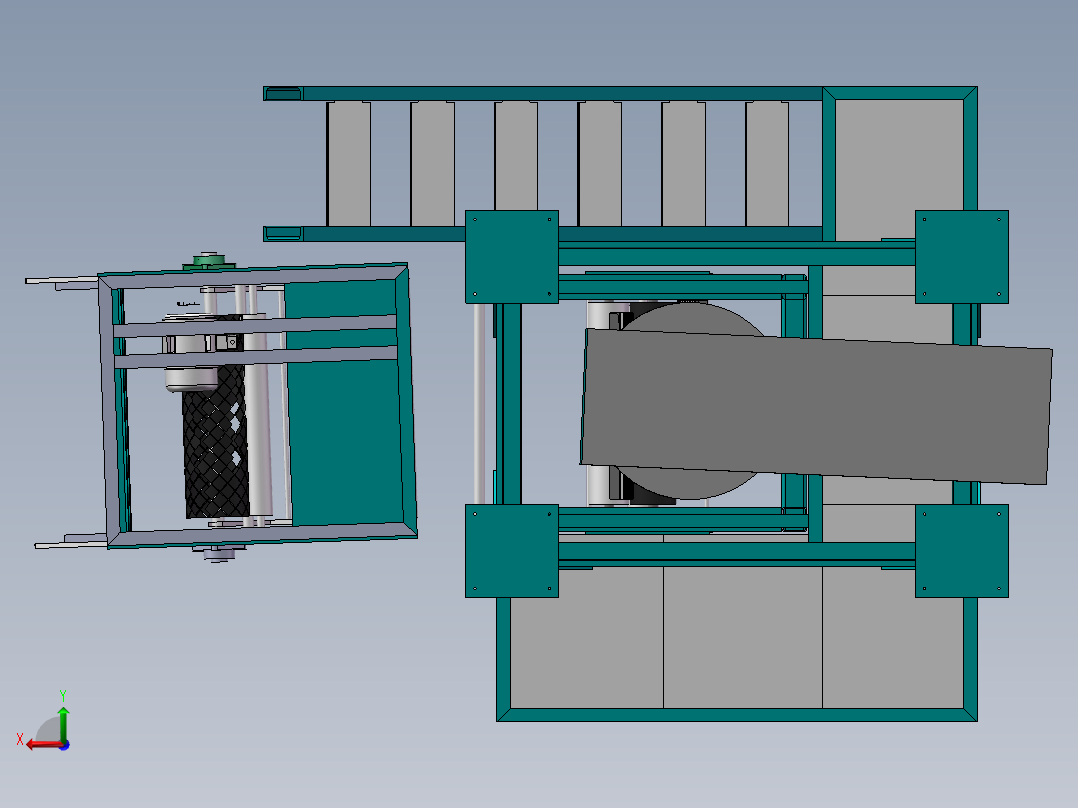
Task: Select the green bearing housing atop the left frame
Action: [x=209, y=261]
